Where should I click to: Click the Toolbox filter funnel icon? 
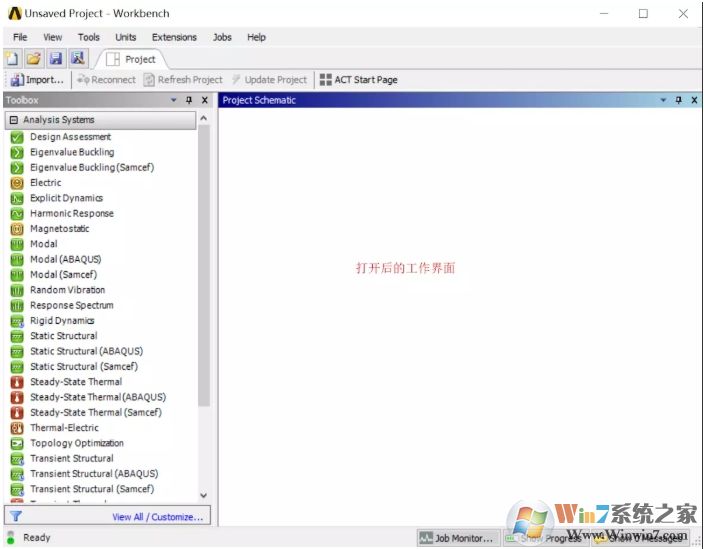click(x=16, y=516)
